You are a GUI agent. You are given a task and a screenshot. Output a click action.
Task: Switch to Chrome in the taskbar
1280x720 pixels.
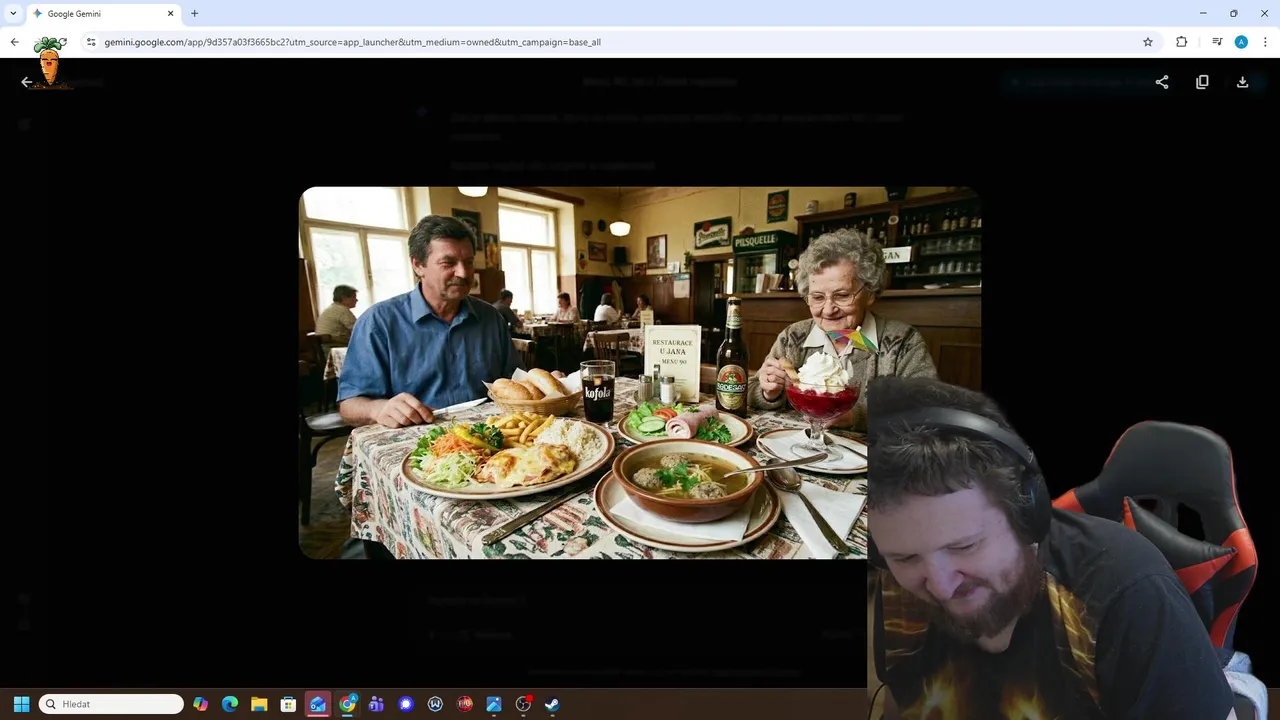[x=347, y=704]
